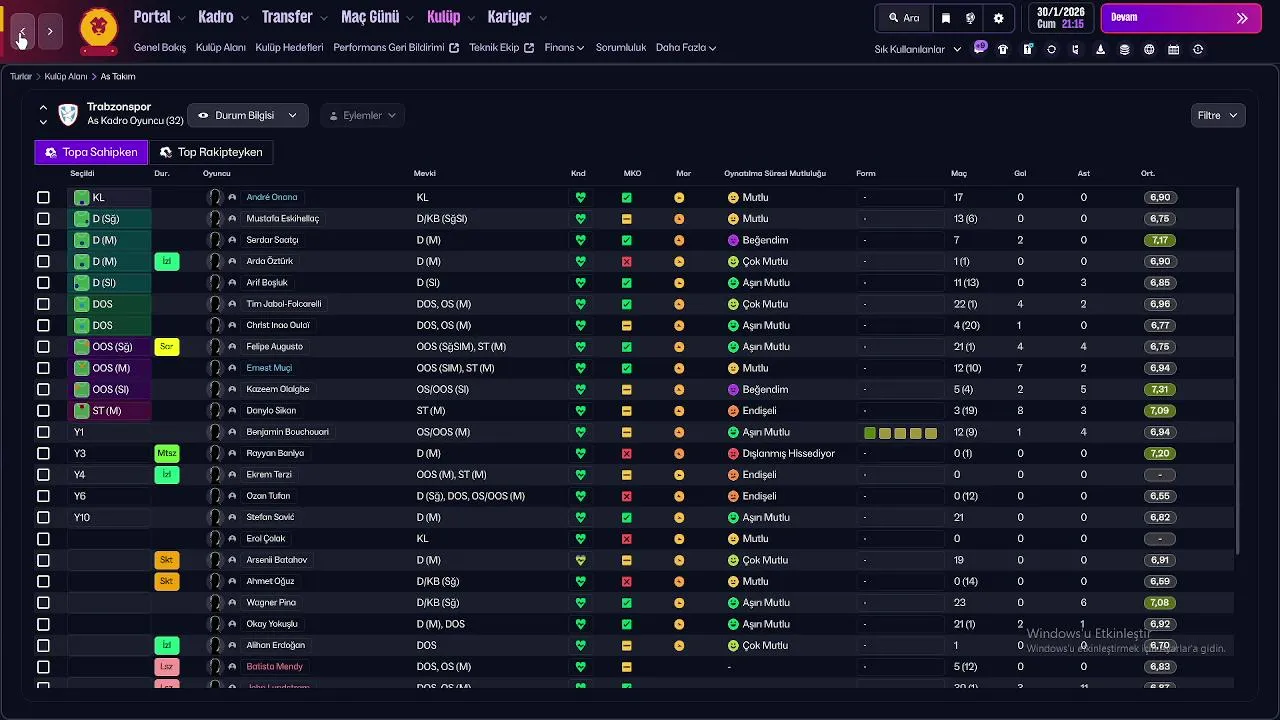This screenshot has height=720, width=1280.
Task: Open the globe shortcut icon in favorites row
Action: (1149, 49)
